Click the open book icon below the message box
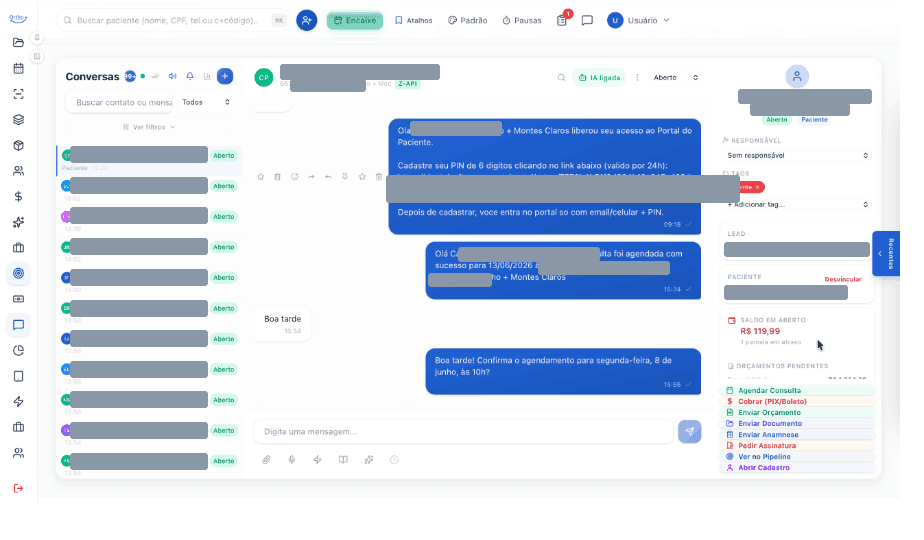 tap(343, 459)
